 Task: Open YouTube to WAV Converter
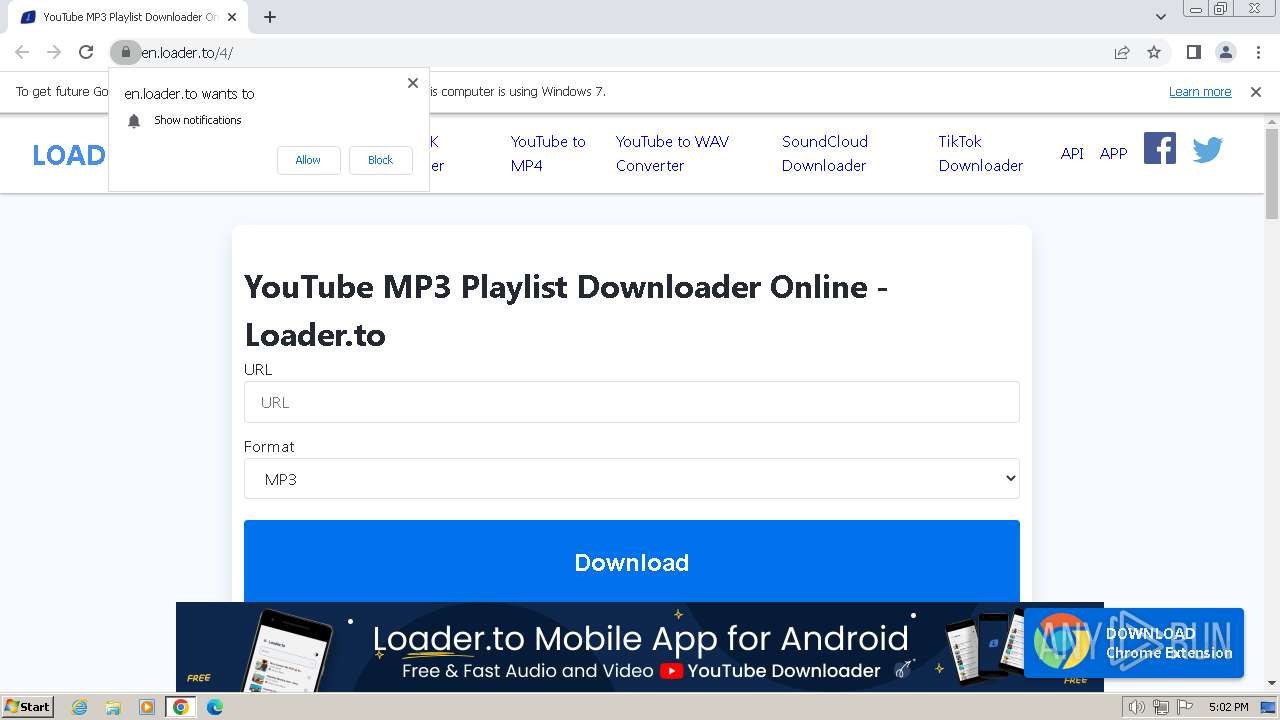pos(672,154)
